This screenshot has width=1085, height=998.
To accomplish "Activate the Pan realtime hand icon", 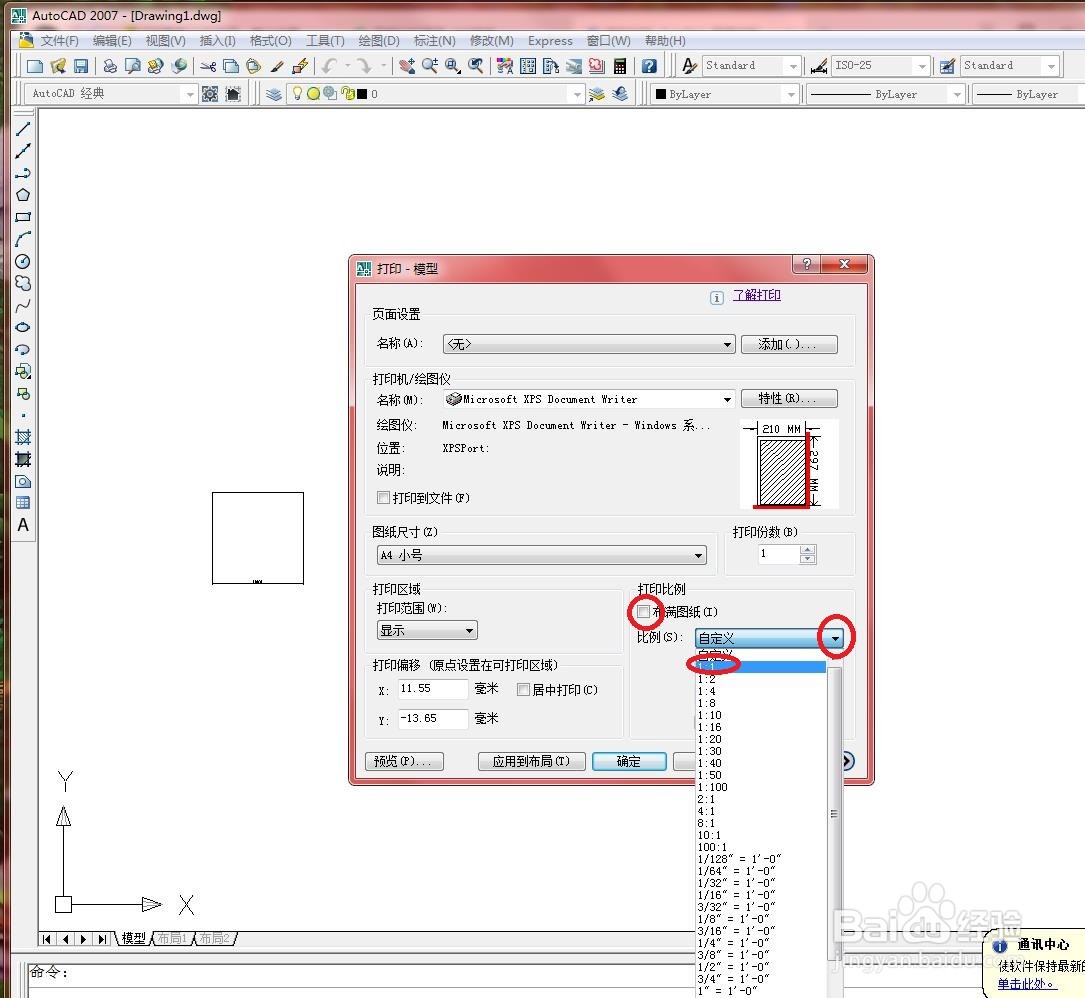I will coord(407,66).
